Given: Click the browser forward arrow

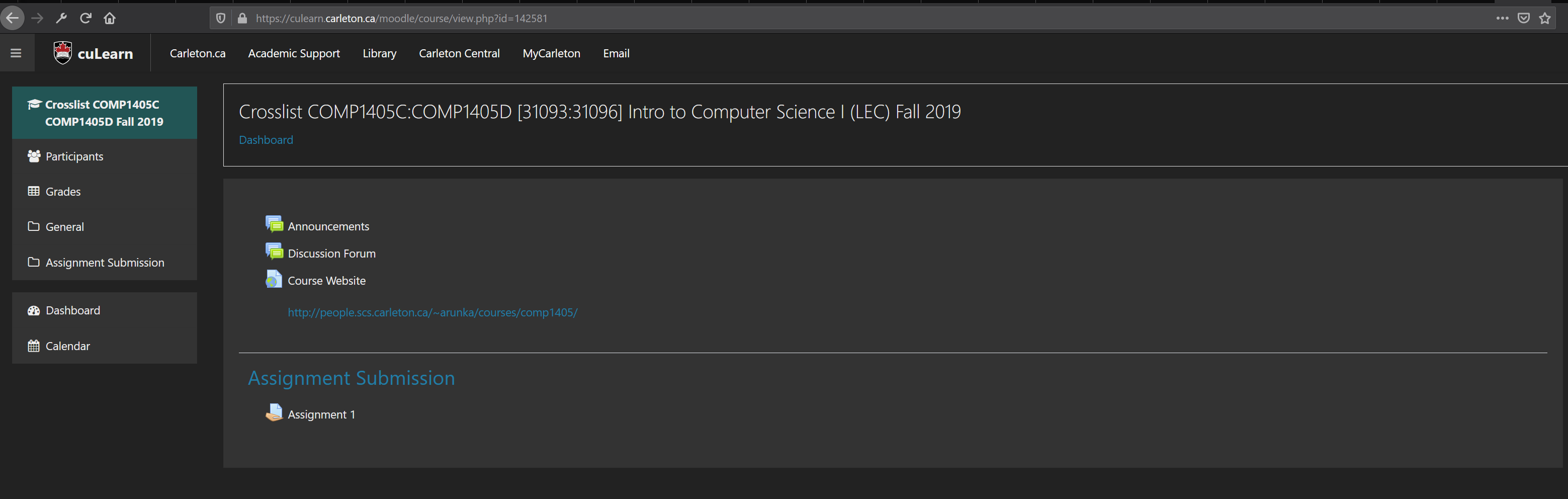Looking at the screenshot, I should 38,18.
